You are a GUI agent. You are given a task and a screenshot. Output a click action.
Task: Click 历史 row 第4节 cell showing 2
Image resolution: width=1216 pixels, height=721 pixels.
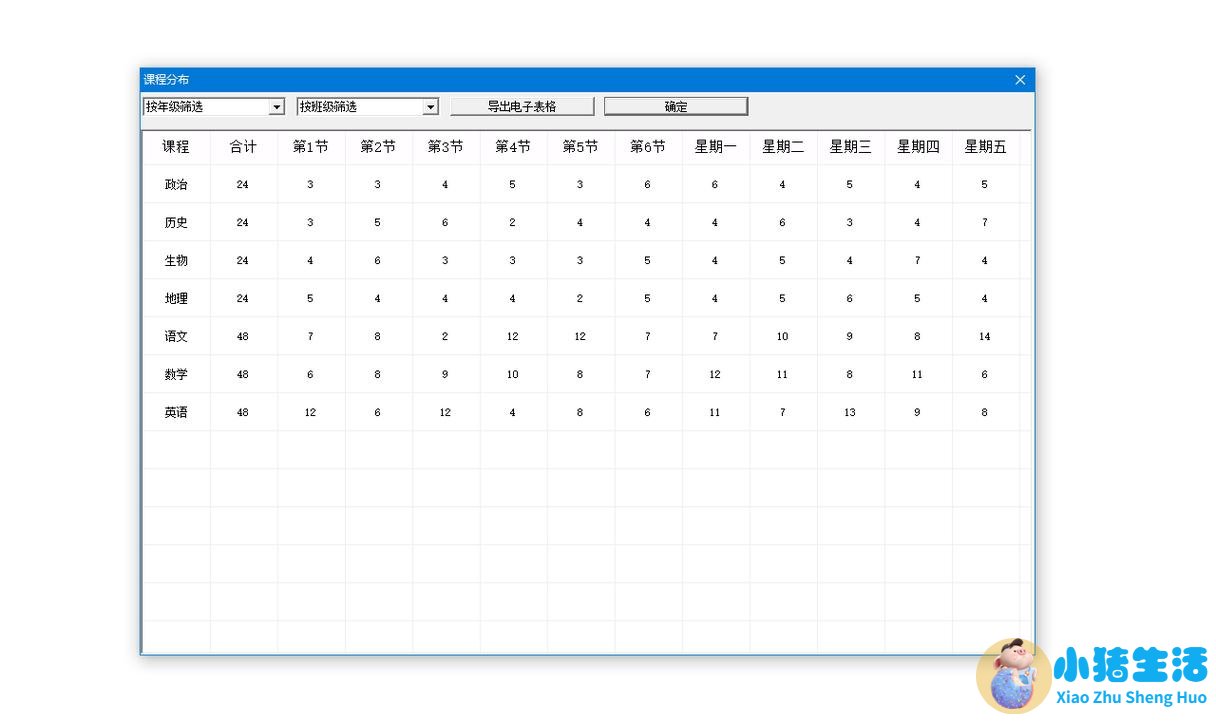pyautogui.click(x=513, y=223)
